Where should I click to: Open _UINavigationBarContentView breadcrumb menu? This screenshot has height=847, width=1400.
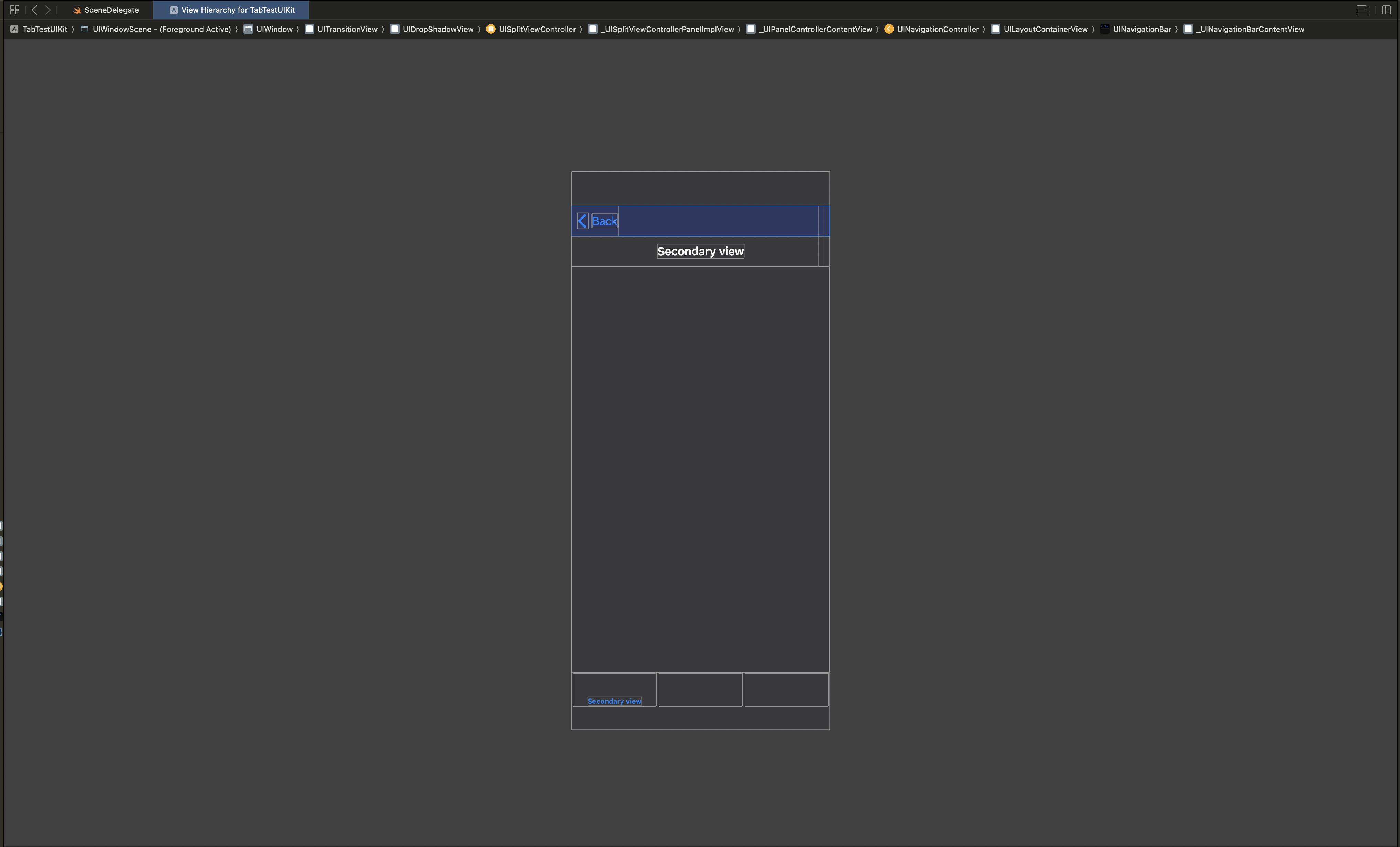pyautogui.click(x=1249, y=29)
